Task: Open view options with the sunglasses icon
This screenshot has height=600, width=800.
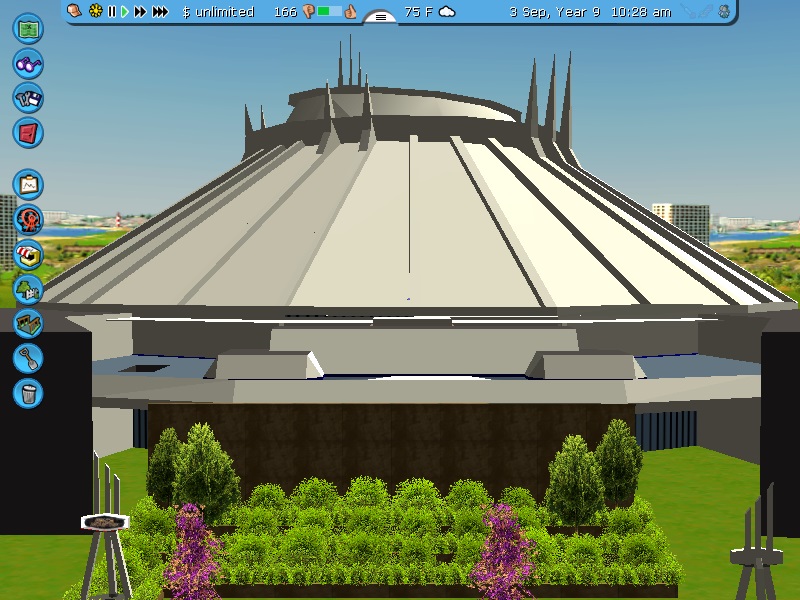Action: [x=28, y=63]
